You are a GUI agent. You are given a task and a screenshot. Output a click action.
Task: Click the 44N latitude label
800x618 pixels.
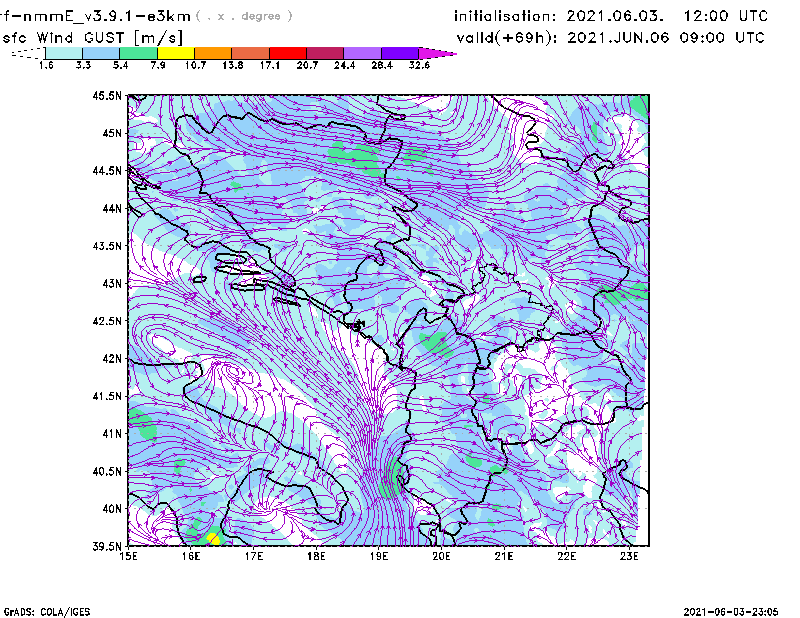coord(112,208)
